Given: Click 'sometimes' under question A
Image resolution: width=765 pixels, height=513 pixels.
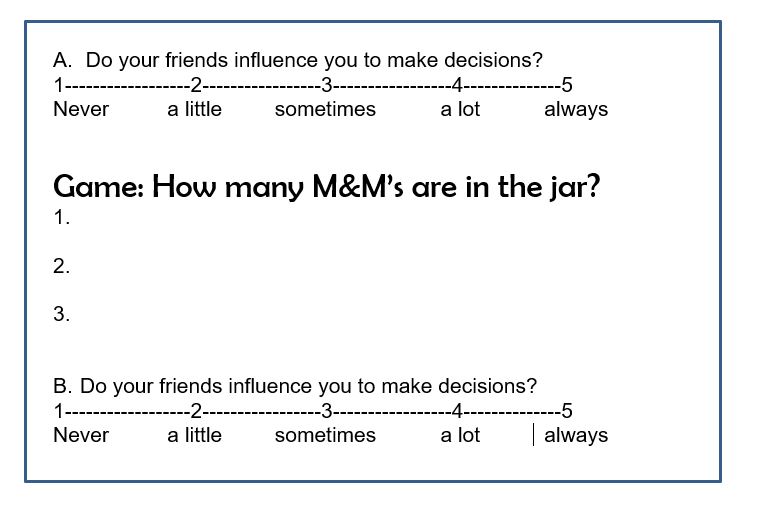Looking at the screenshot, I should 325,109.
